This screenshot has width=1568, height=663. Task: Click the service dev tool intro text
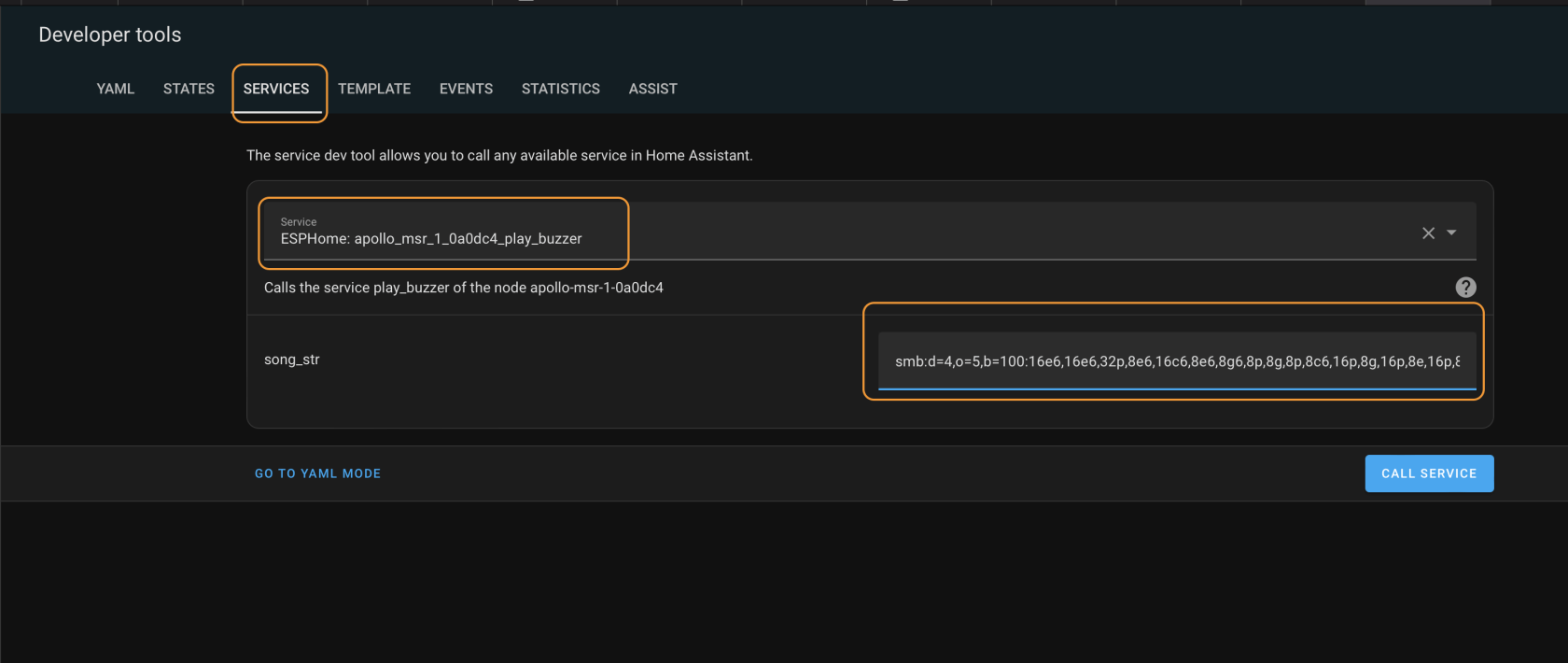pyautogui.click(x=499, y=155)
